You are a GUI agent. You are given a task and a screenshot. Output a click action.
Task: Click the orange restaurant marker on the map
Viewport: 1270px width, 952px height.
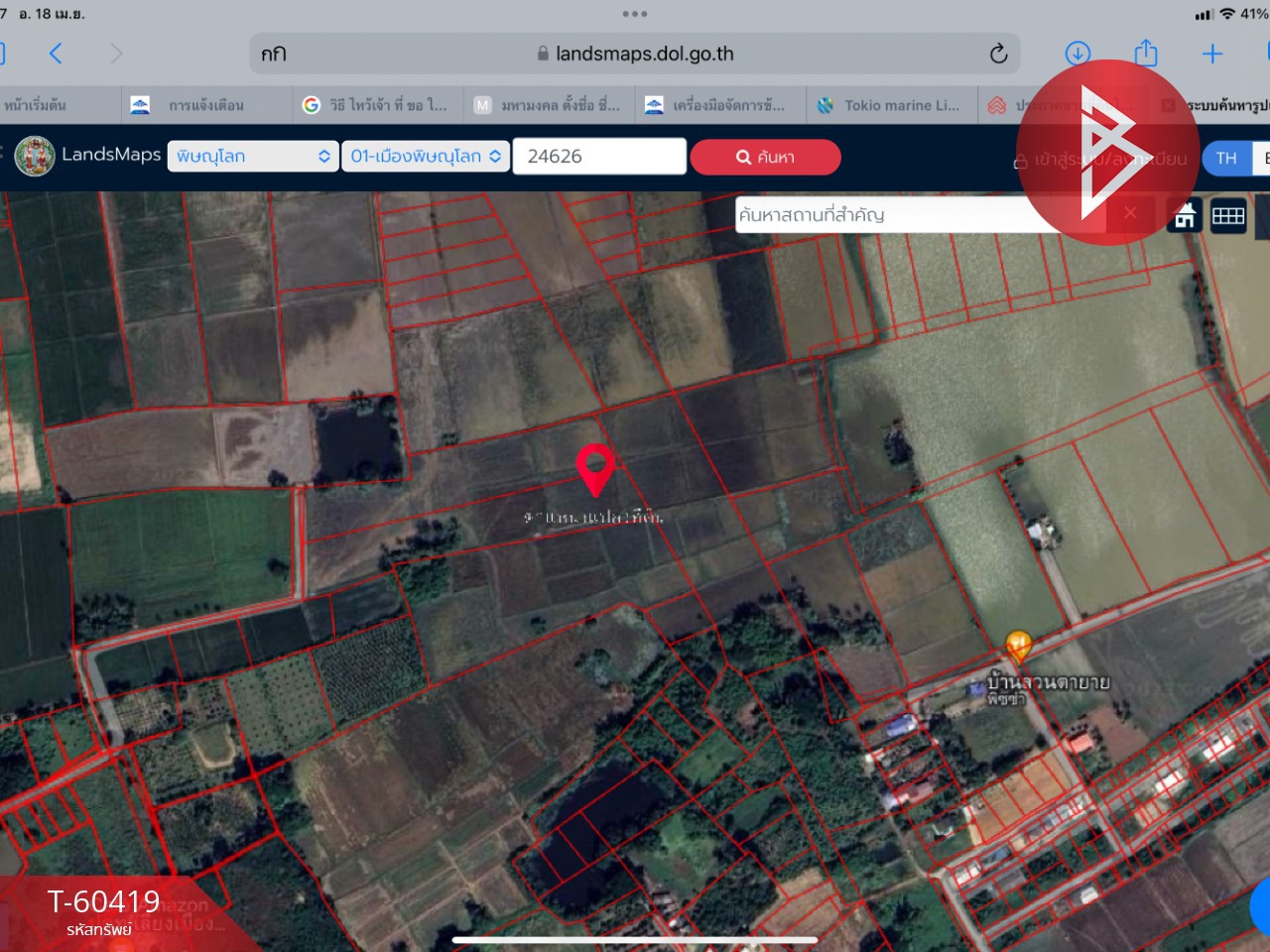tap(1018, 647)
